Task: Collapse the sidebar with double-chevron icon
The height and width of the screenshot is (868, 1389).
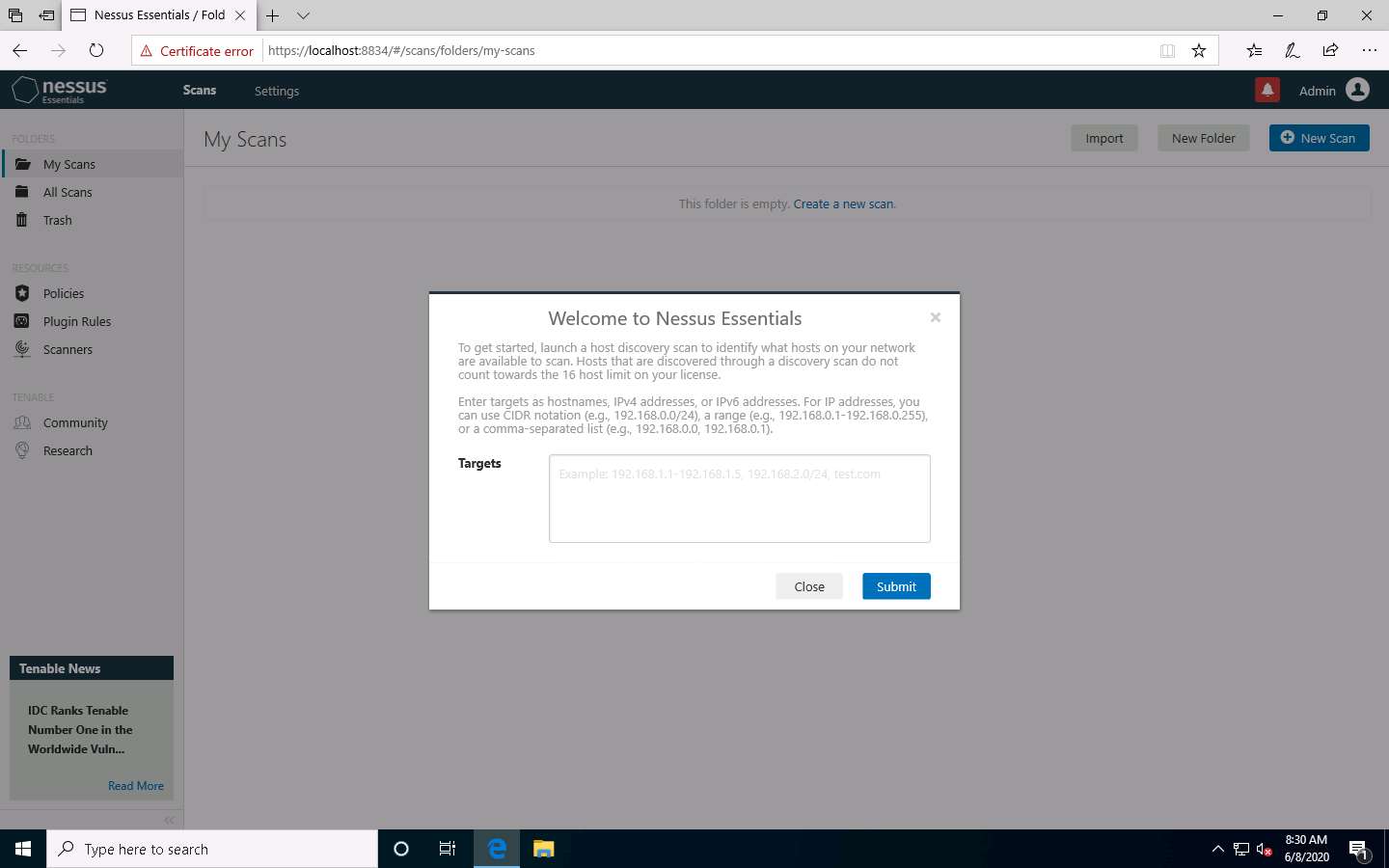Action: tap(170, 820)
